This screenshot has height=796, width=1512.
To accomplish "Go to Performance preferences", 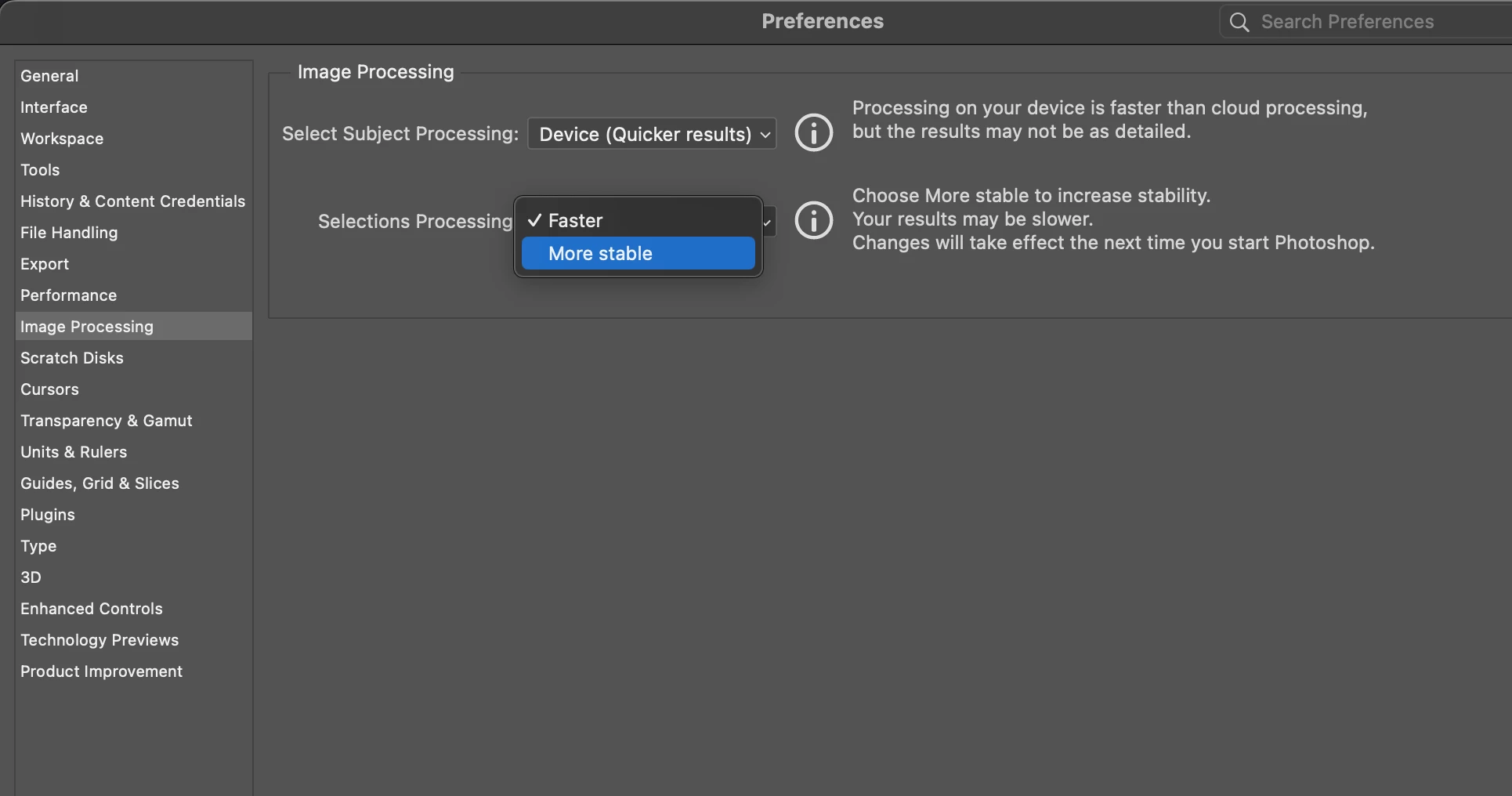I will (69, 295).
